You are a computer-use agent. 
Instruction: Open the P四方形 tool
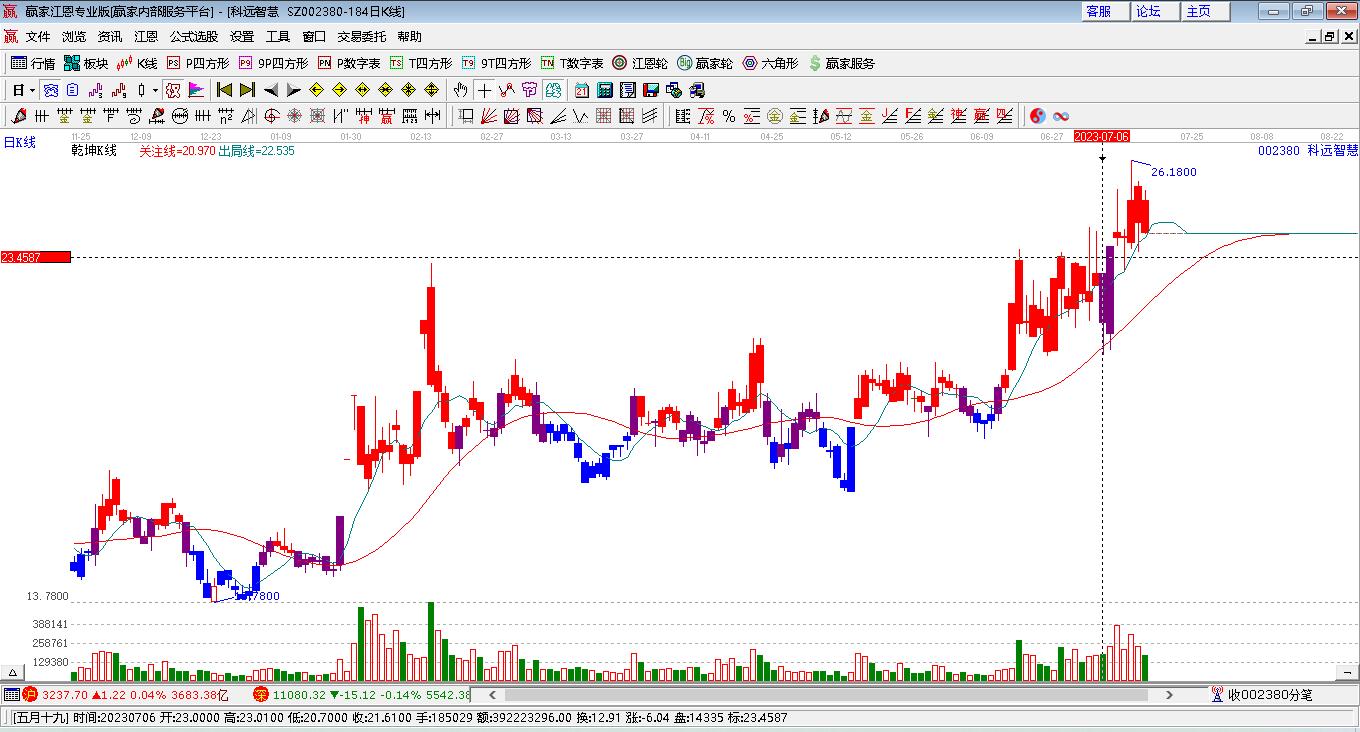197,63
